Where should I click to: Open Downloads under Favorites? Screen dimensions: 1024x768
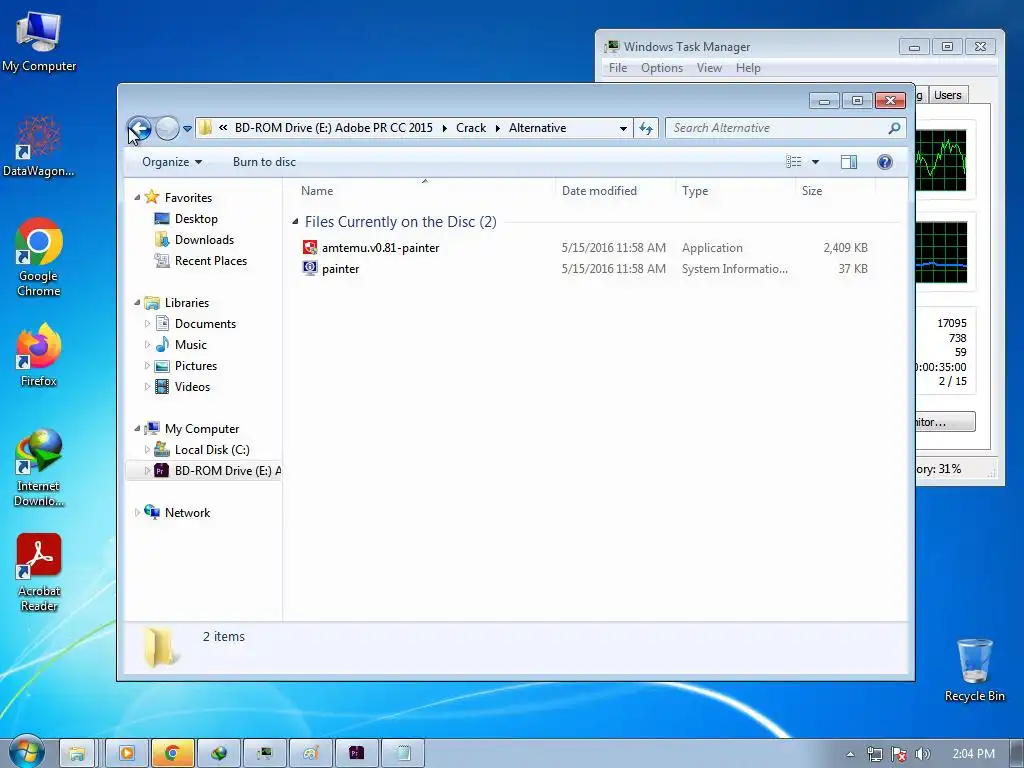(x=204, y=240)
